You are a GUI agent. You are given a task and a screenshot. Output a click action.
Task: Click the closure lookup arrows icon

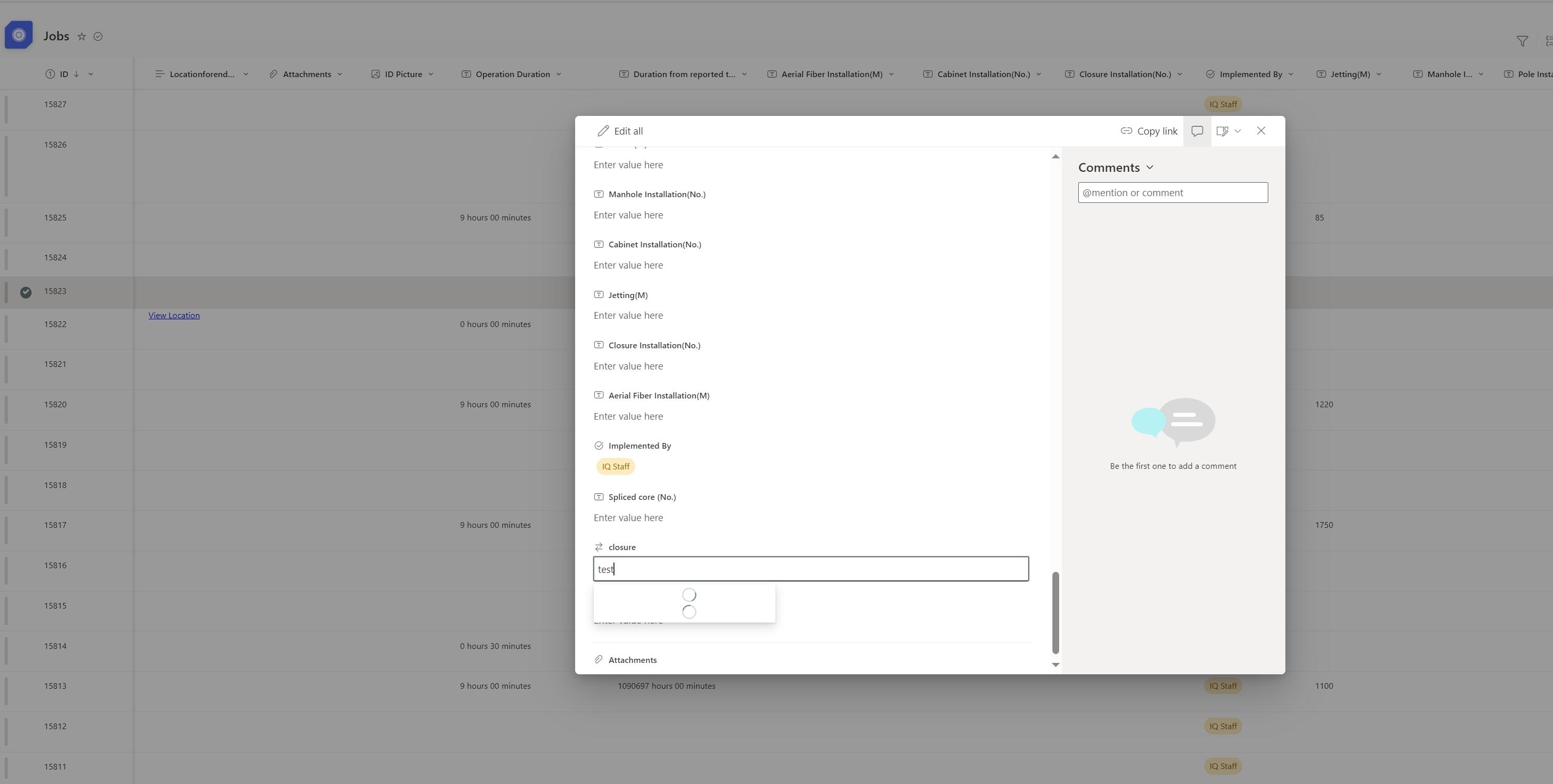(x=598, y=547)
